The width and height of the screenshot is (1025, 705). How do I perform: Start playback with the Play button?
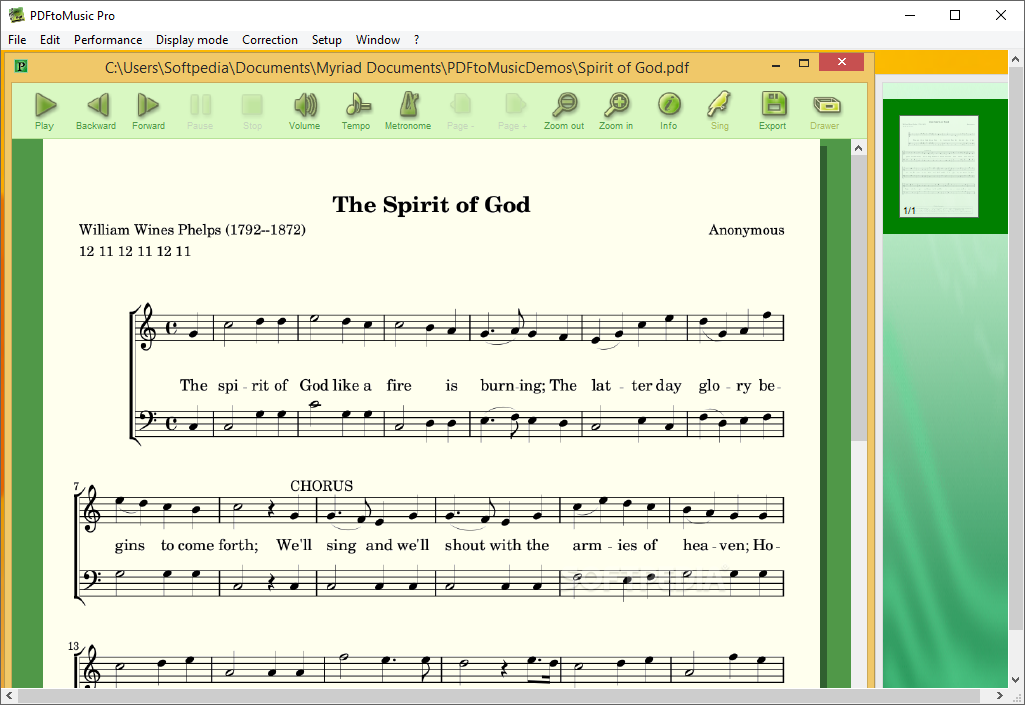click(44, 111)
